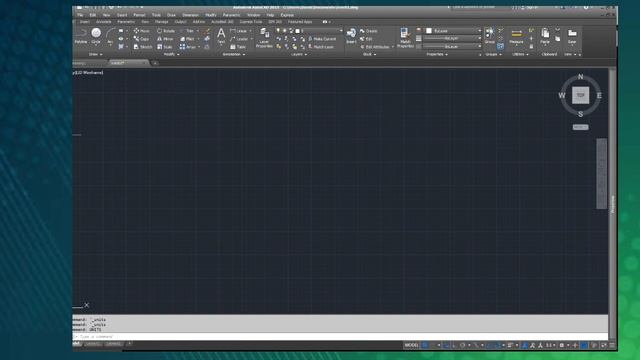Viewport: 640px width, 360px height.
Task: Click the WCS dropdown below ViewCube
Action: (x=580, y=127)
